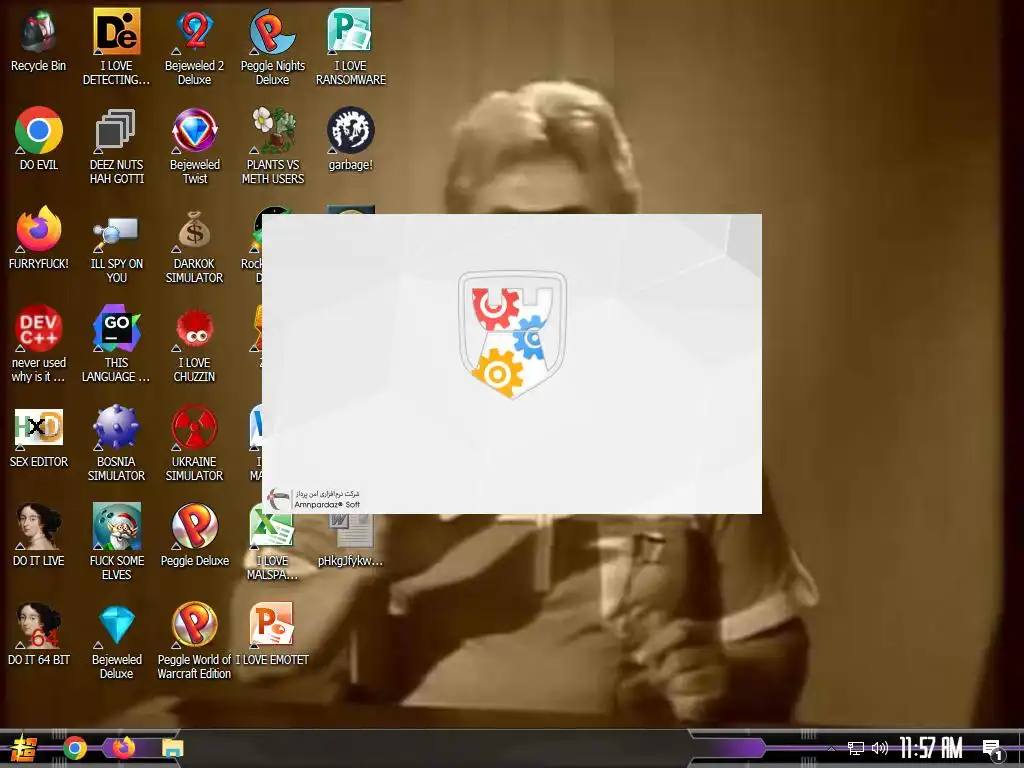This screenshot has height=768, width=1024.
Task: Click the Amnpardaz Soft label on splash
Action: point(327,504)
